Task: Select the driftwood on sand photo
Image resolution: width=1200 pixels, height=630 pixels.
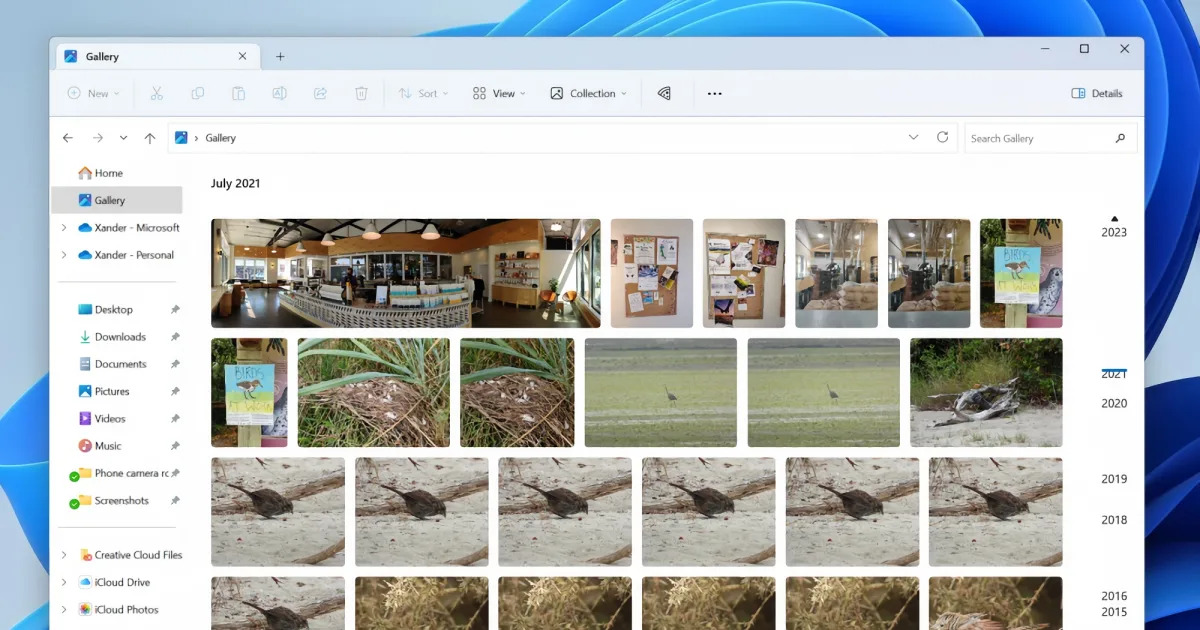Action: point(986,392)
